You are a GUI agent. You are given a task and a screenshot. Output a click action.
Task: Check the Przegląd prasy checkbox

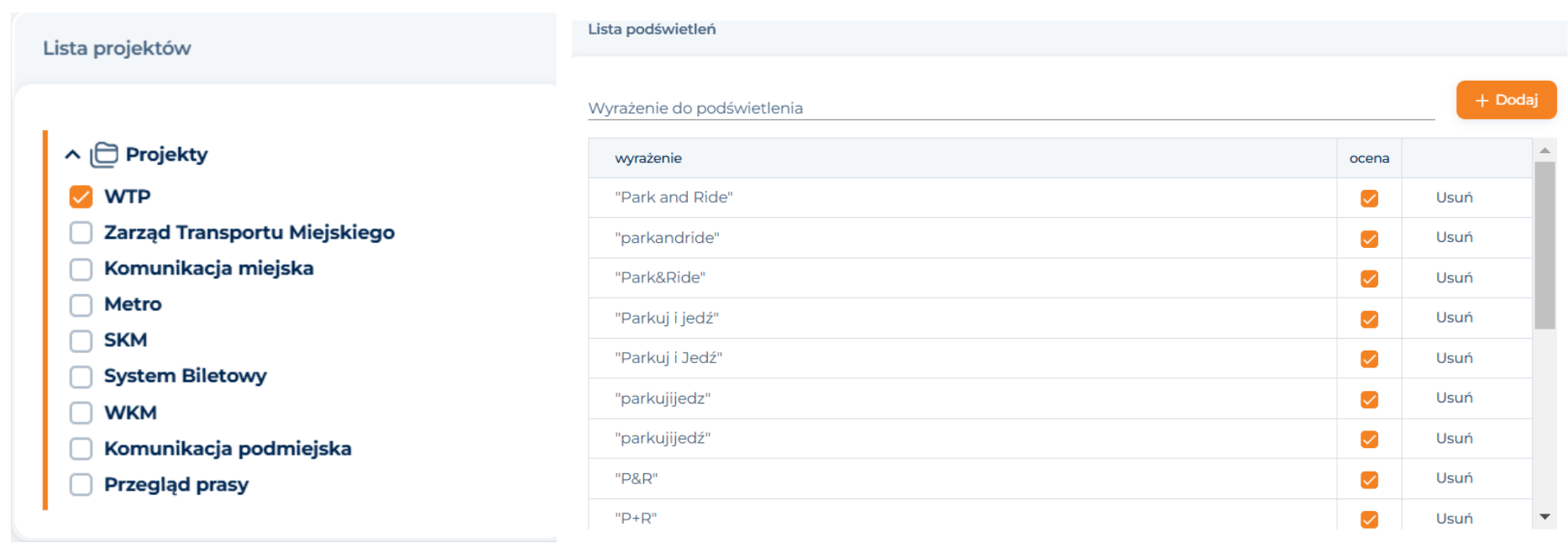81,485
